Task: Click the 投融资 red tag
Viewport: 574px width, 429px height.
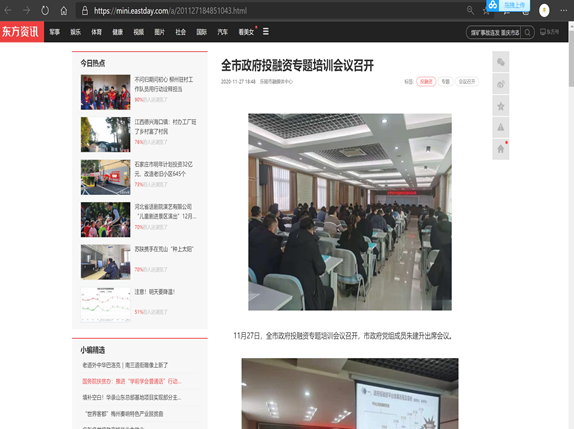Action: point(426,82)
